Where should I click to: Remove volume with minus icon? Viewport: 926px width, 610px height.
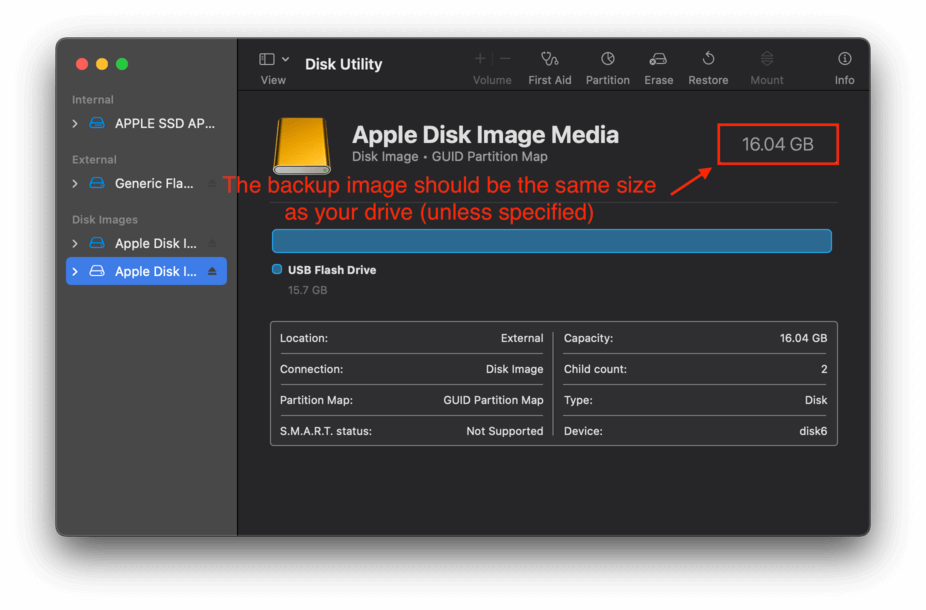coord(505,58)
